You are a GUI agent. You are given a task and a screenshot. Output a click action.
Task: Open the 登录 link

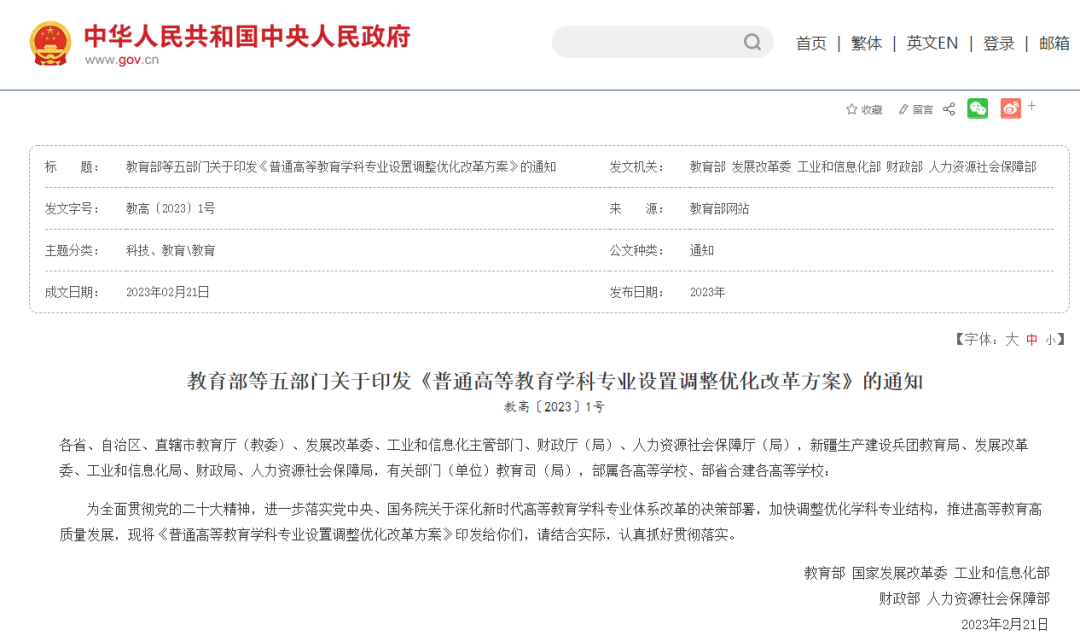pos(999,43)
